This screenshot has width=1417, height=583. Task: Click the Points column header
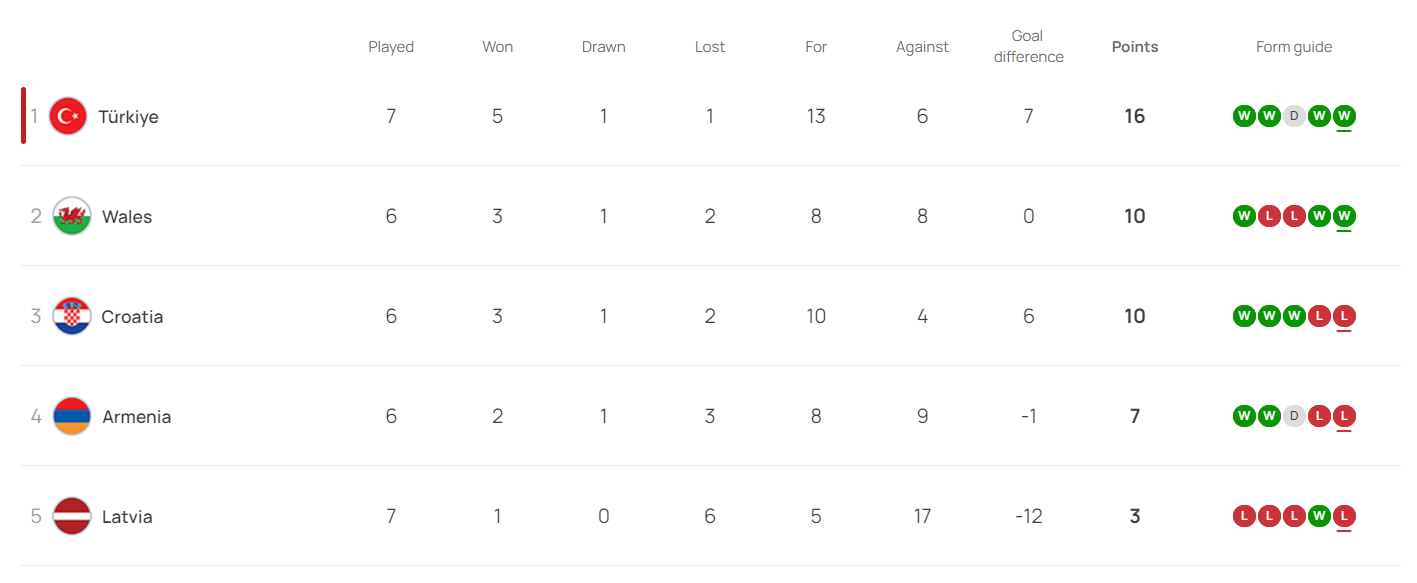pyautogui.click(x=1135, y=47)
